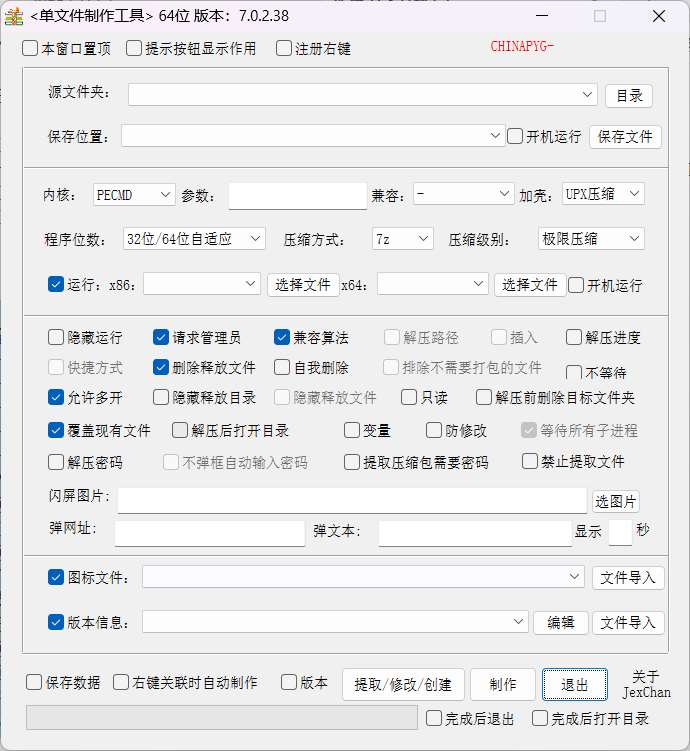Expand 压缩级别 极限压缩 dropdown
This screenshot has width=690, height=751.
tap(590, 239)
